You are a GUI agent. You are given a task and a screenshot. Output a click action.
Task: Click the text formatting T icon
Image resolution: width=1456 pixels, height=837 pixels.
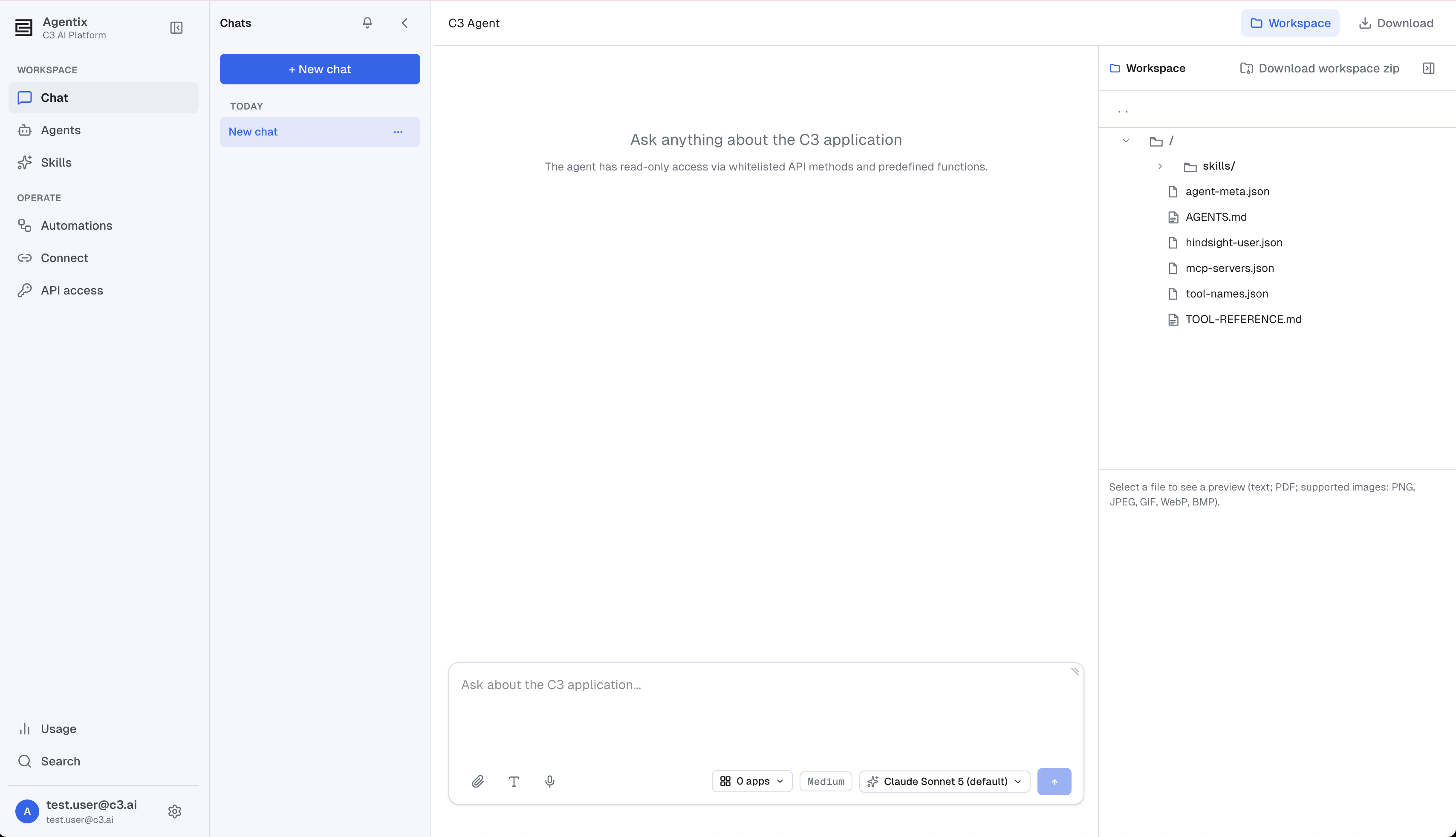point(514,781)
